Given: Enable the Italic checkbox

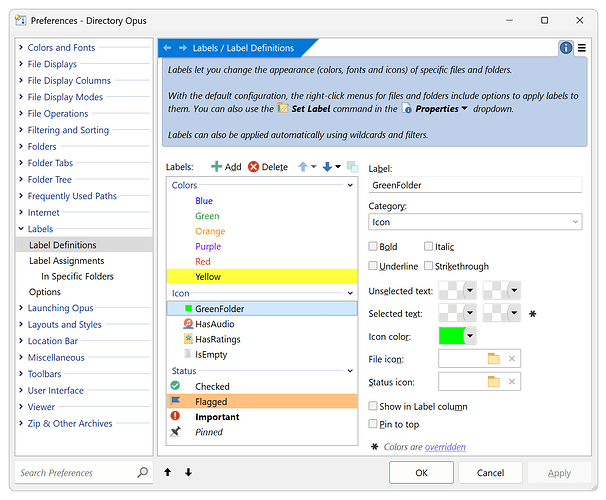Looking at the screenshot, I should pos(428,246).
